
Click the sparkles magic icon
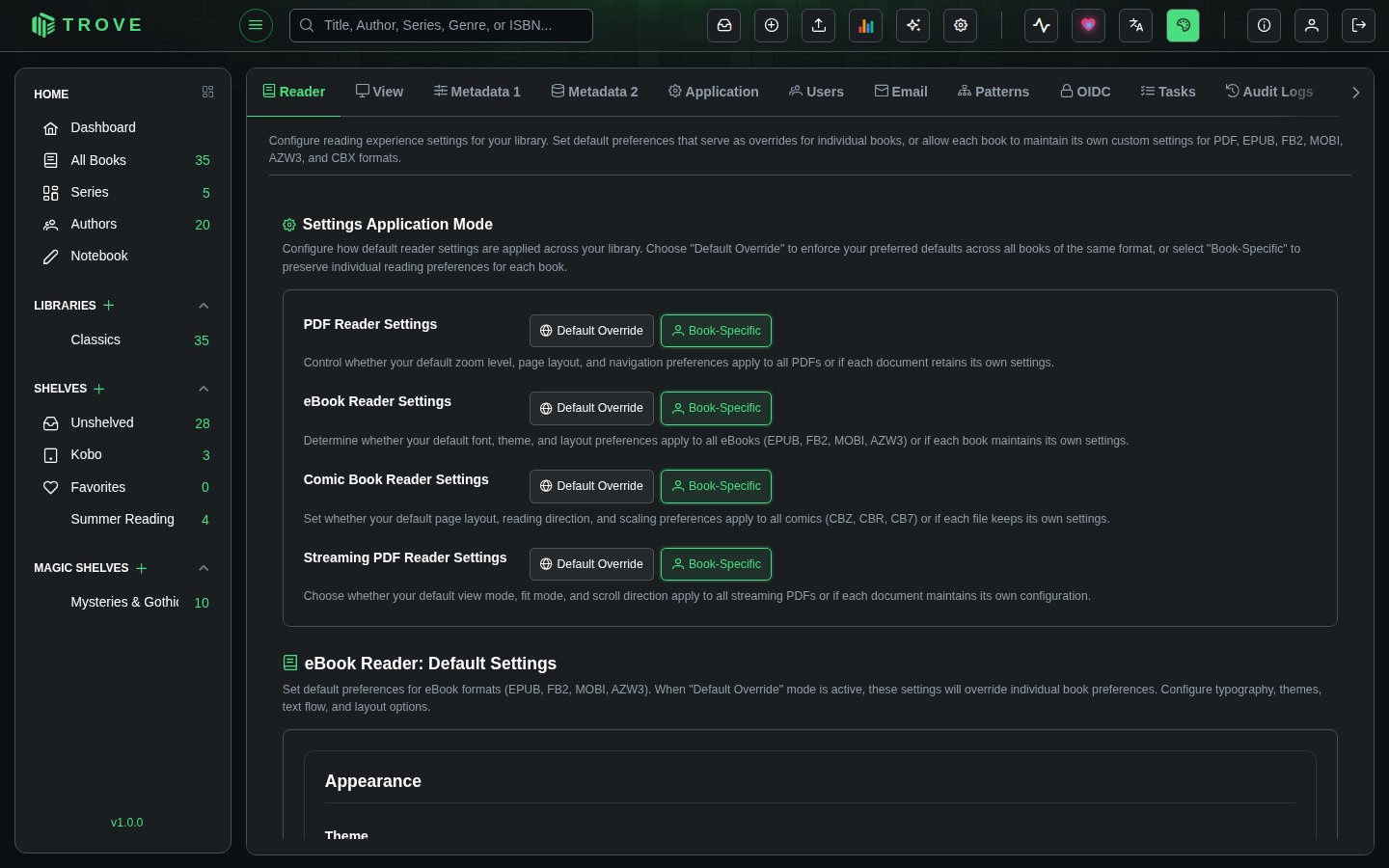point(913,25)
